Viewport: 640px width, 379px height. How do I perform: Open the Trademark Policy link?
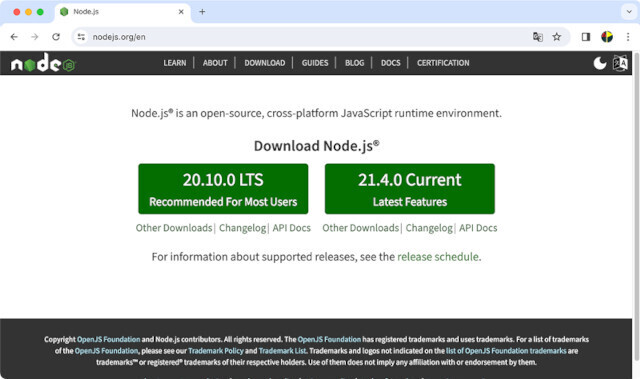[216, 351]
